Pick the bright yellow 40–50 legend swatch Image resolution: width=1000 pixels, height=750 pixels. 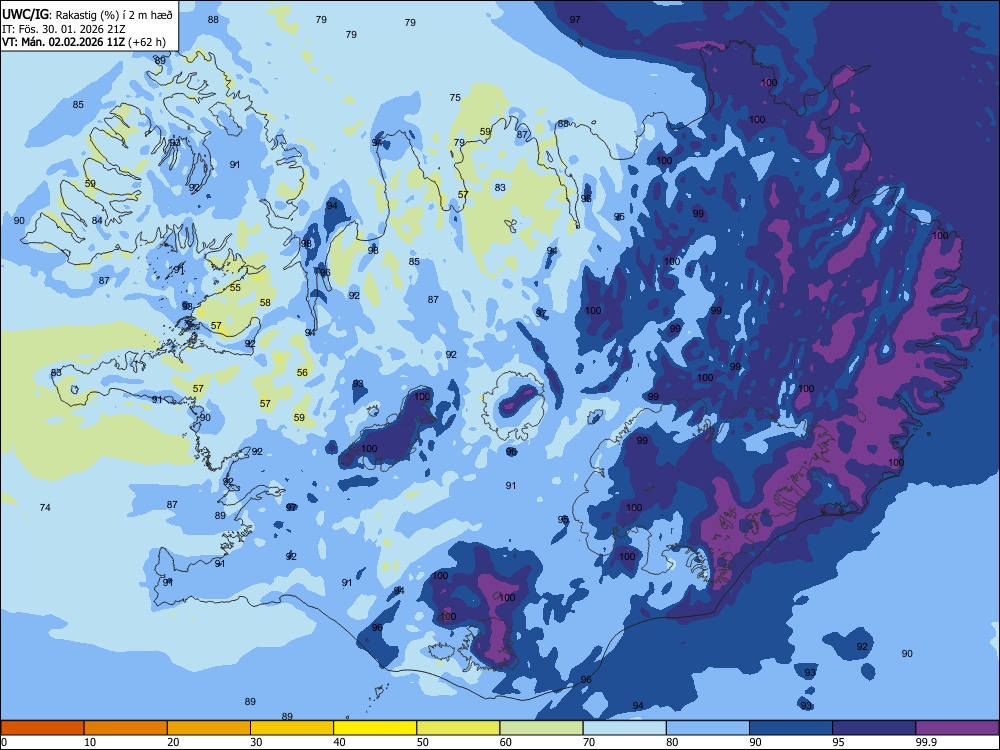(375, 728)
